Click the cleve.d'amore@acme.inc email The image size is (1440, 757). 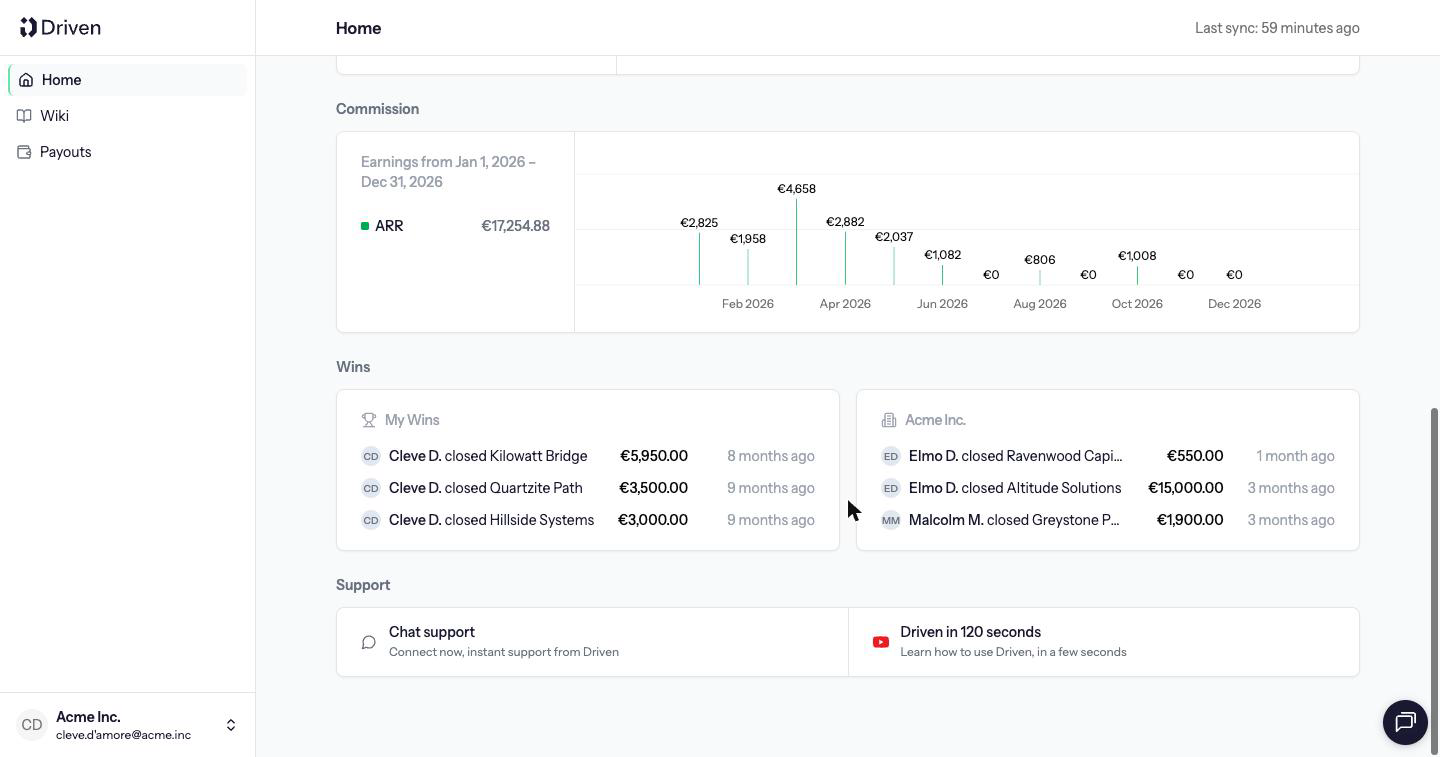pos(123,735)
